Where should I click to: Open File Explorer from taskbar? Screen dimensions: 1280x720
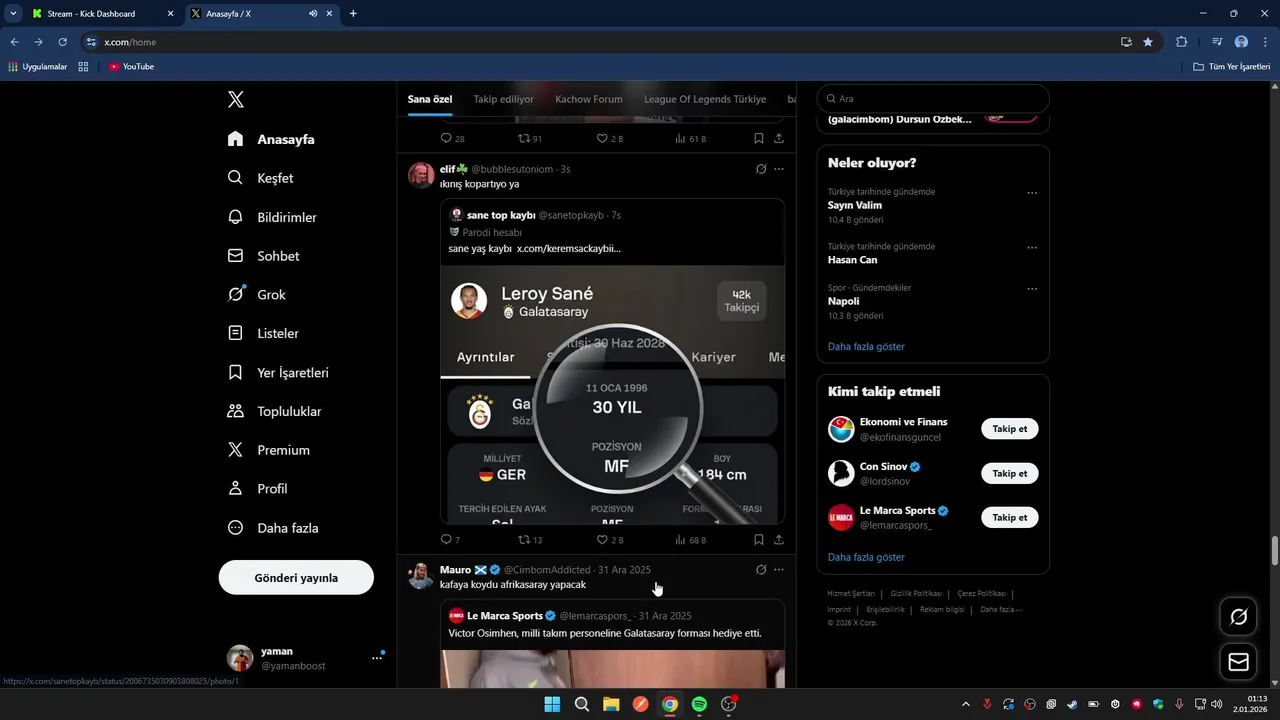click(x=611, y=704)
